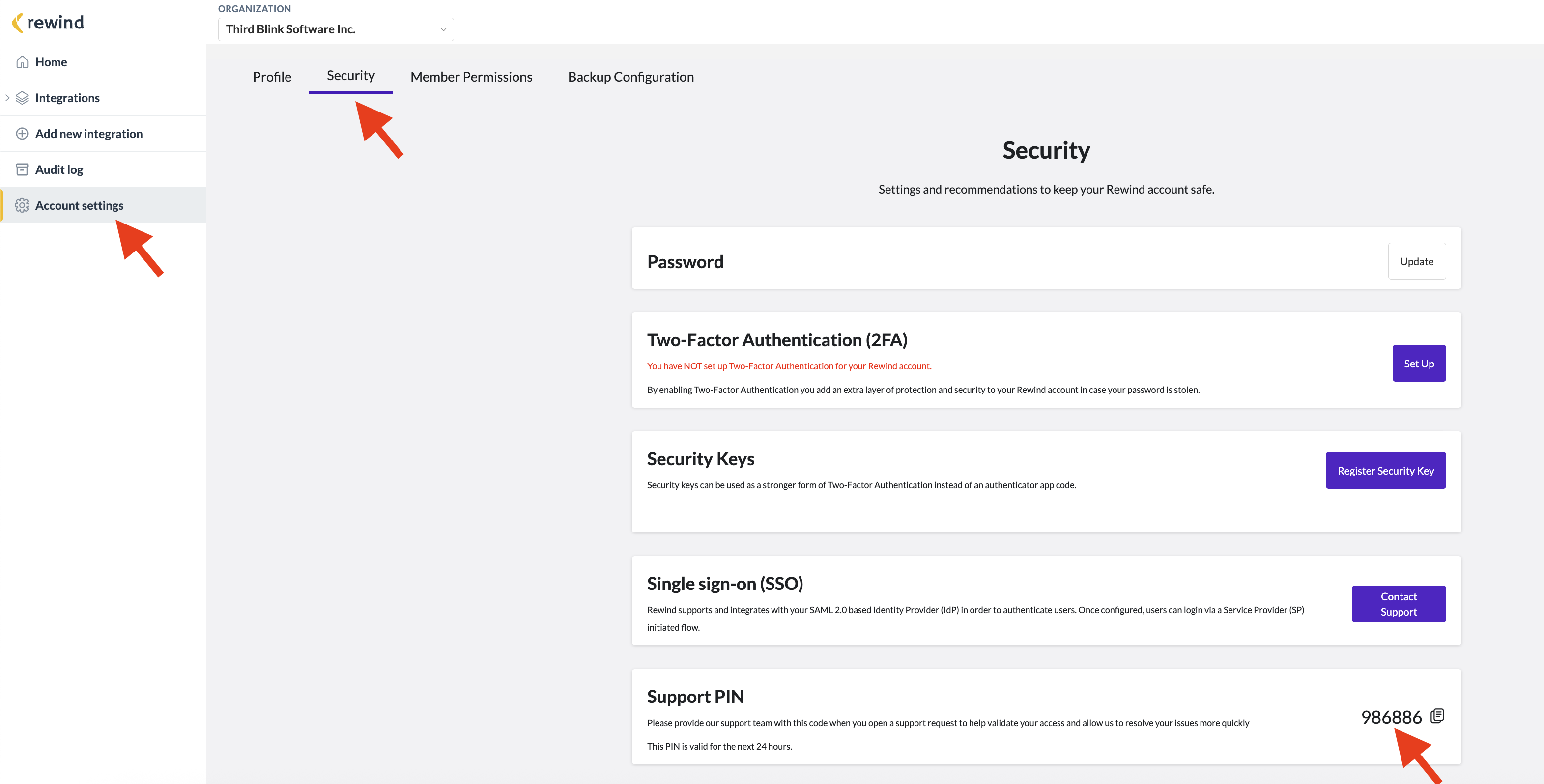Click the Support PIN number 986886
Viewport: 1544px width, 784px height.
click(1391, 717)
